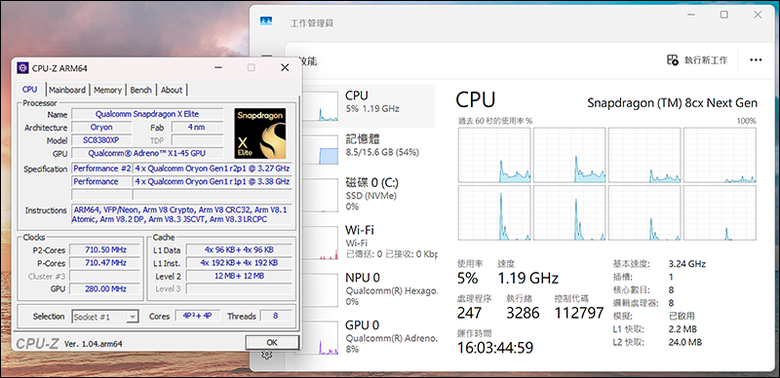Viewport: 780px width, 378px height.
Task: Click the L2 cache 24.0 MB value
Action: [x=685, y=342]
